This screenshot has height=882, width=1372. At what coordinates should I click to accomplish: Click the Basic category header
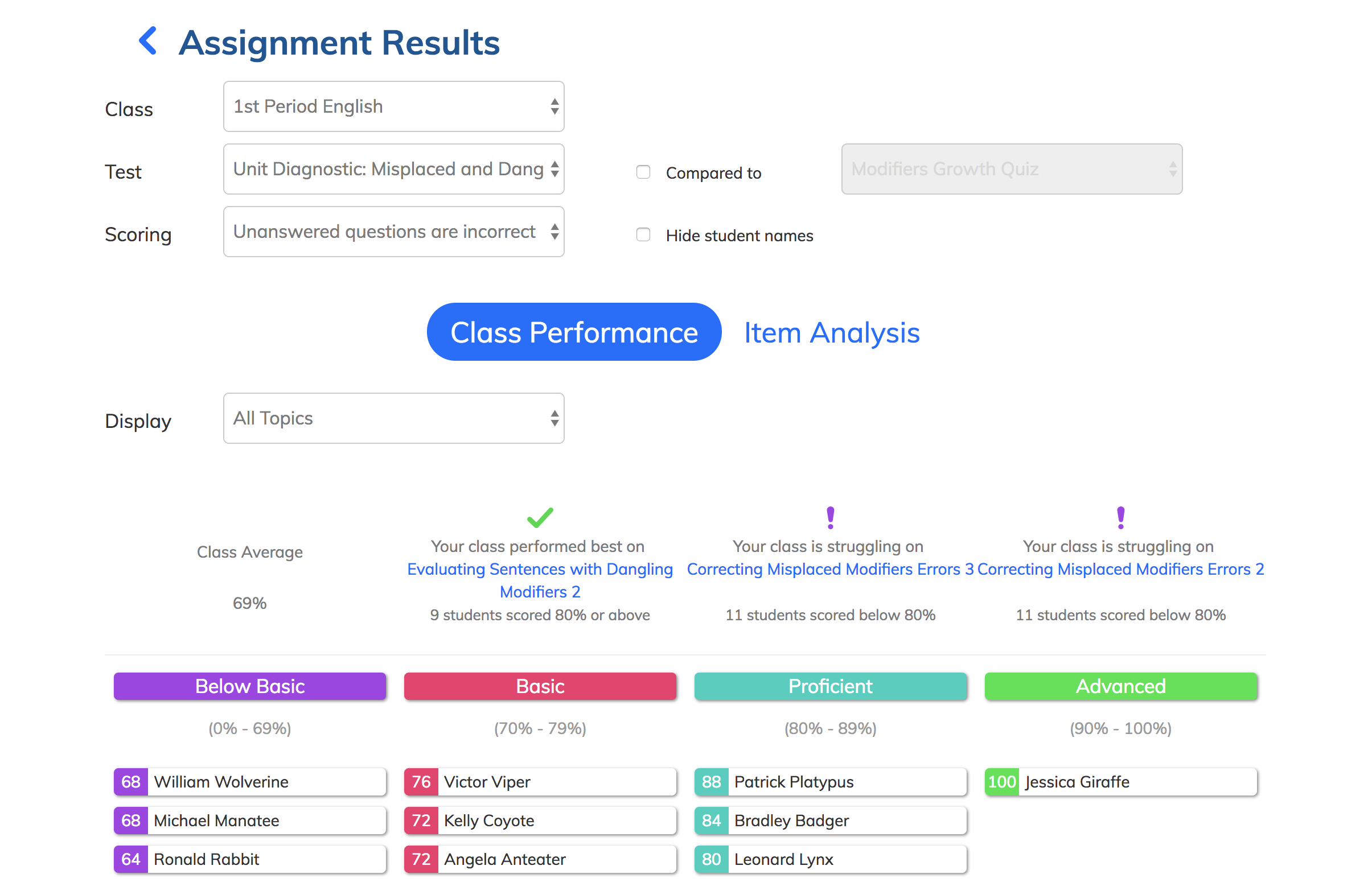click(540, 686)
